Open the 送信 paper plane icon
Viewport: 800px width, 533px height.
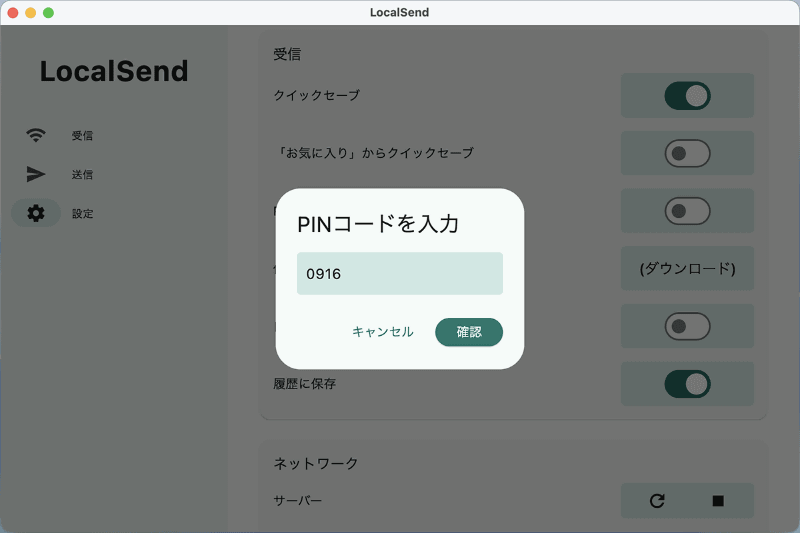pyautogui.click(x=36, y=174)
